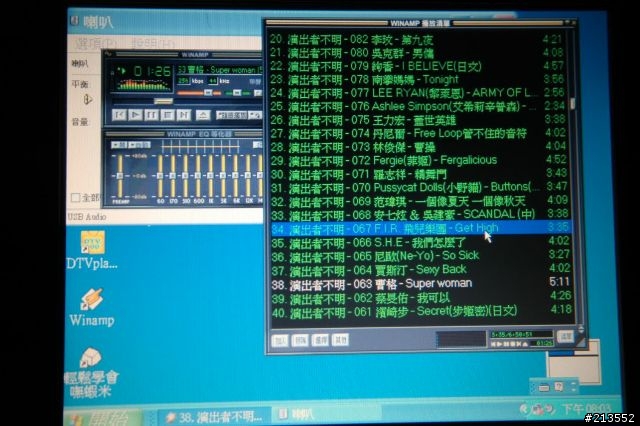The image size is (640, 426).
Task: Select playlist row 25 Ashlee Simpson
Action: (x=417, y=106)
